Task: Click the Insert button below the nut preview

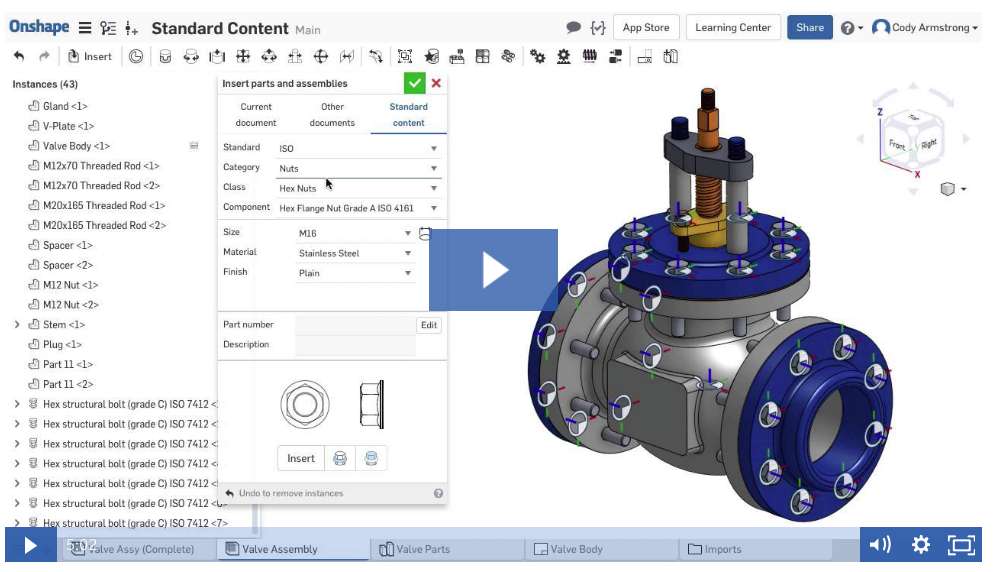Action: pyautogui.click(x=301, y=458)
